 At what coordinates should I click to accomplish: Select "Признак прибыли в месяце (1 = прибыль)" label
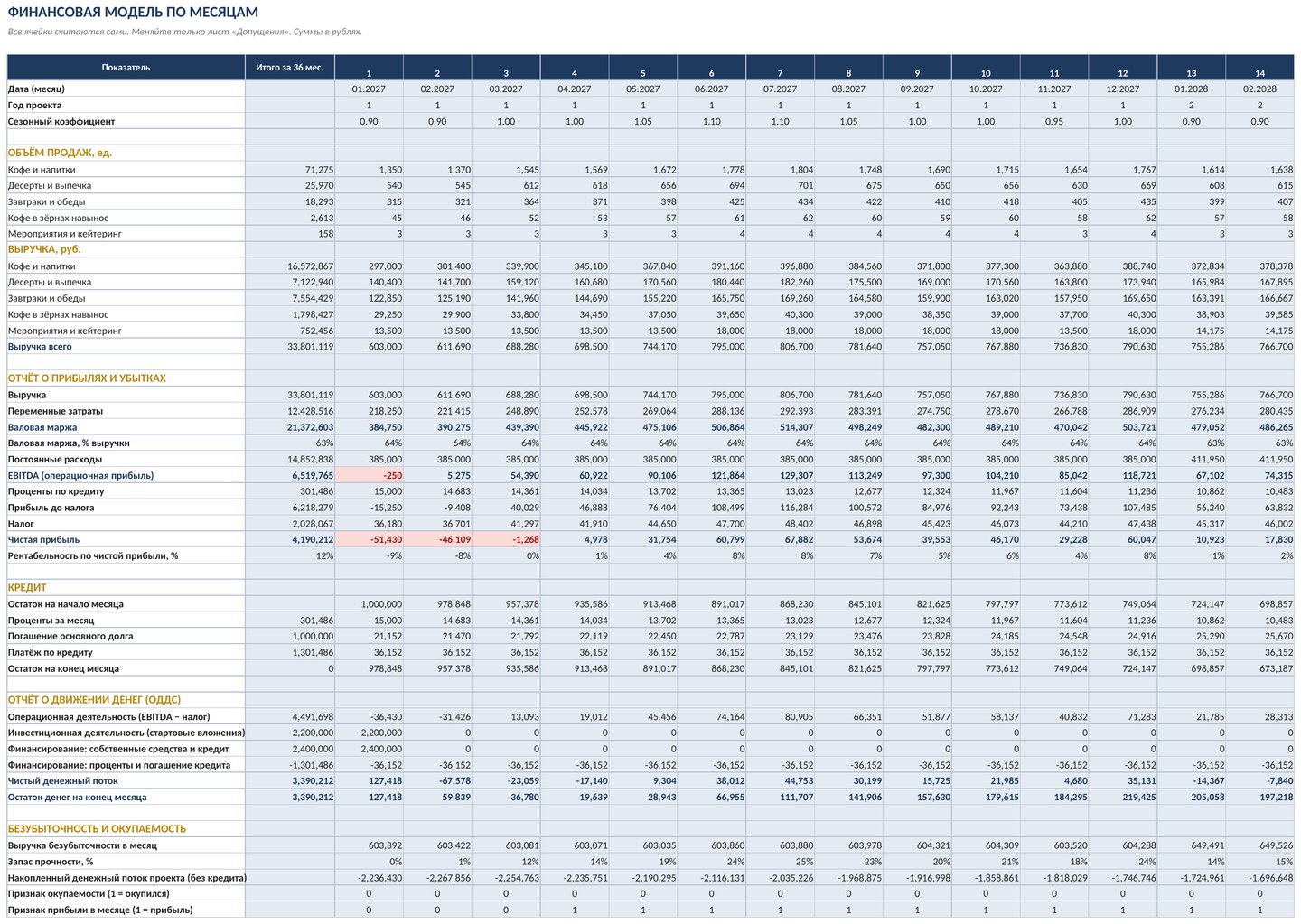pyautogui.click(x=100, y=910)
